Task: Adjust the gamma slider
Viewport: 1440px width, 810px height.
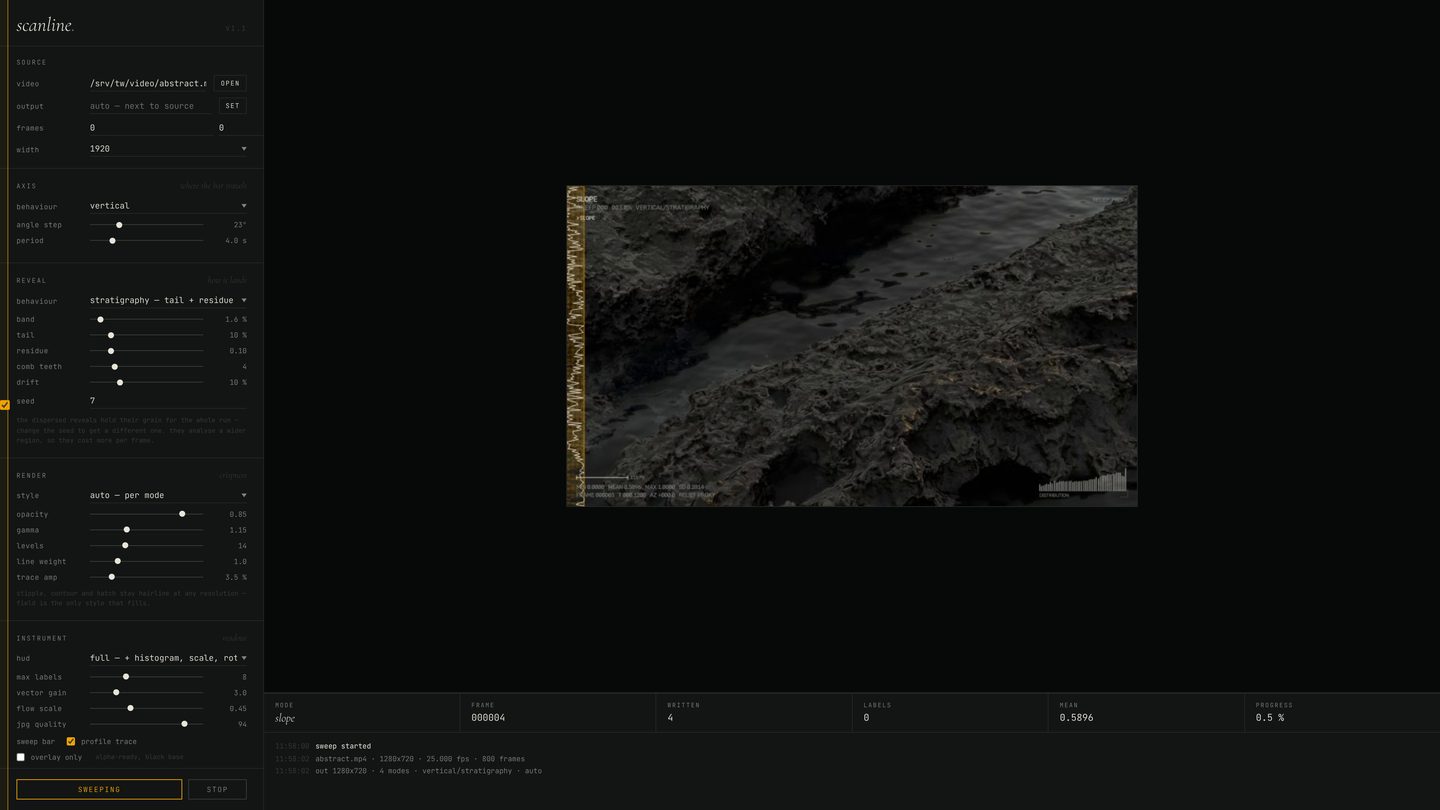Action: 146,530
